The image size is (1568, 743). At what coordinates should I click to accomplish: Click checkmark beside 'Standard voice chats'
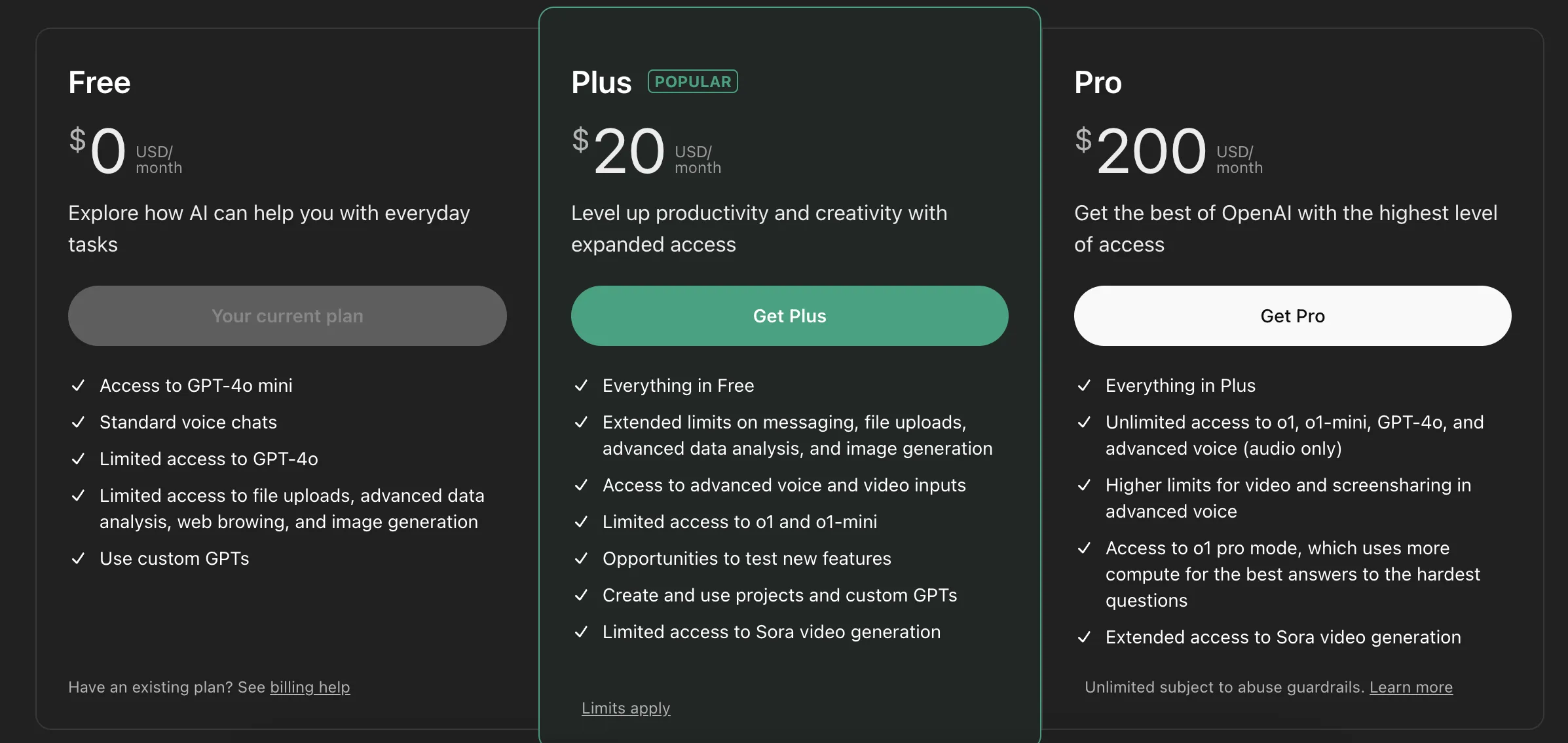pos(78,422)
